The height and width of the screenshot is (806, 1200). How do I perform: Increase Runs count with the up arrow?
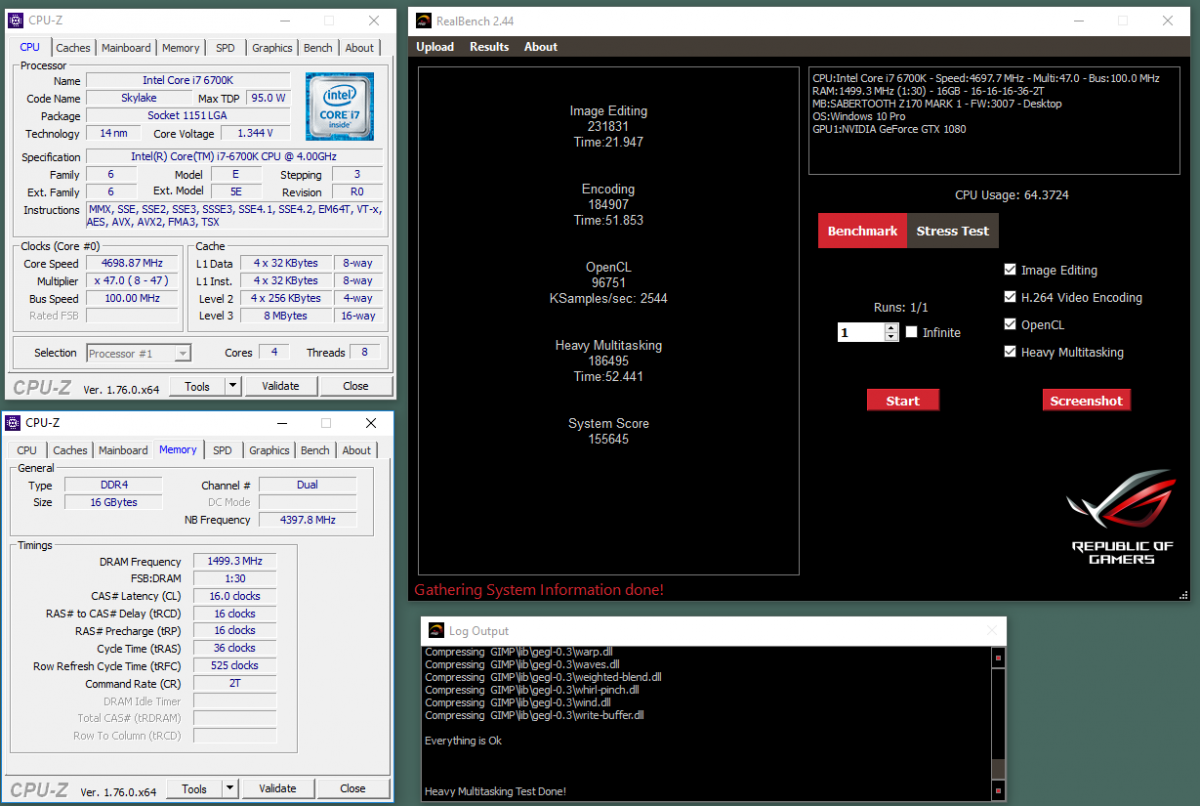[x=891, y=327]
